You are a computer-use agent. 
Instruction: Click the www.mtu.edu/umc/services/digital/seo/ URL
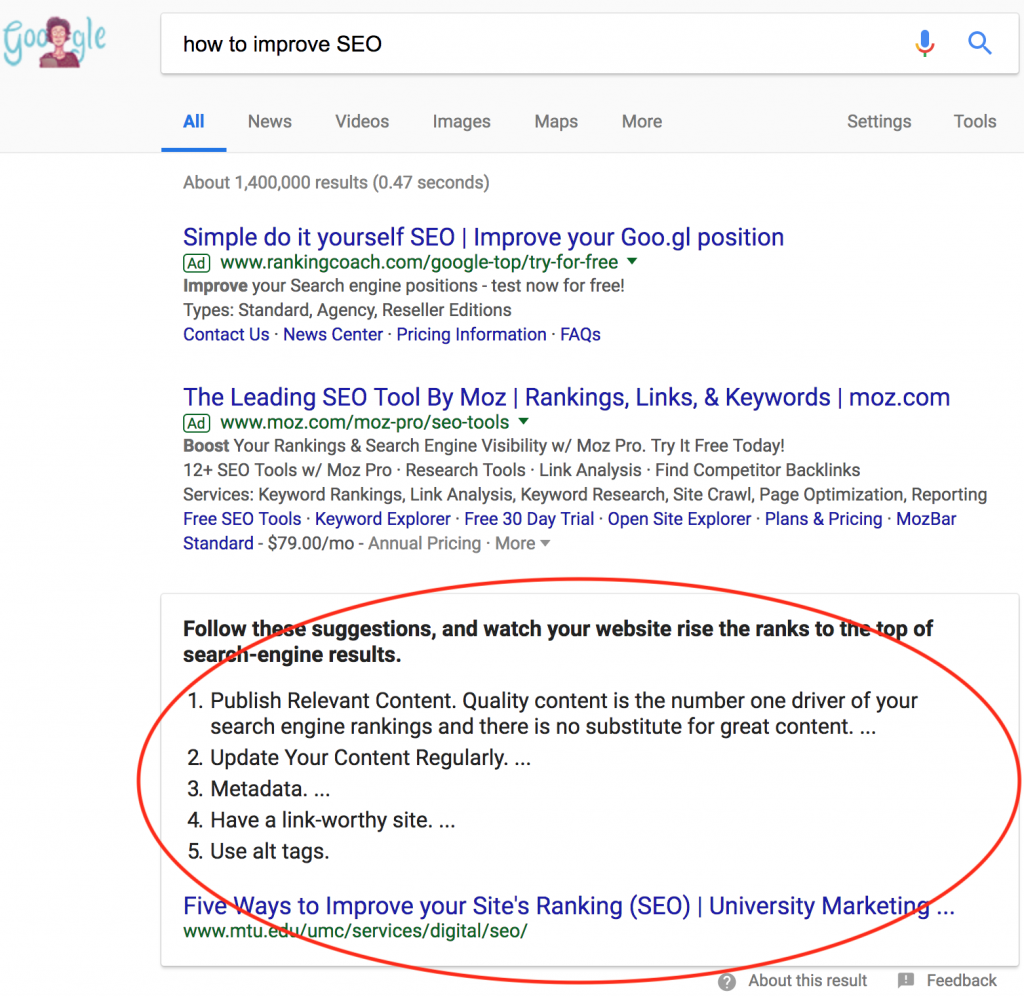(355, 931)
